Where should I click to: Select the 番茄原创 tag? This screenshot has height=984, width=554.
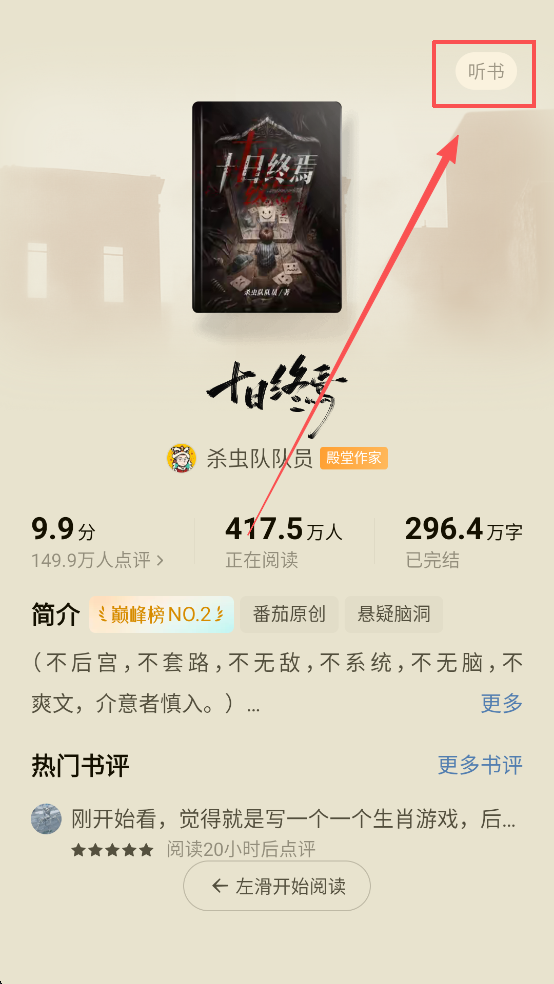coord(289,614)
